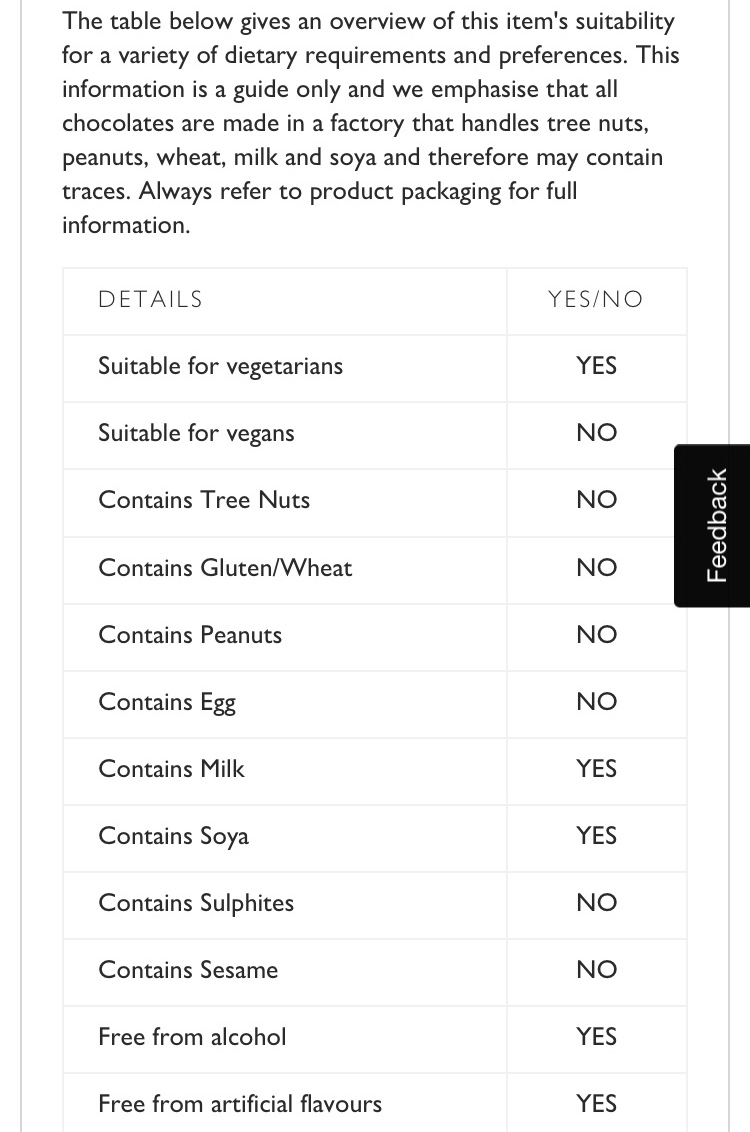Select the 'Contains Sulphites' row label
The width and height of the screenshot is (750, 1132).
196,903
